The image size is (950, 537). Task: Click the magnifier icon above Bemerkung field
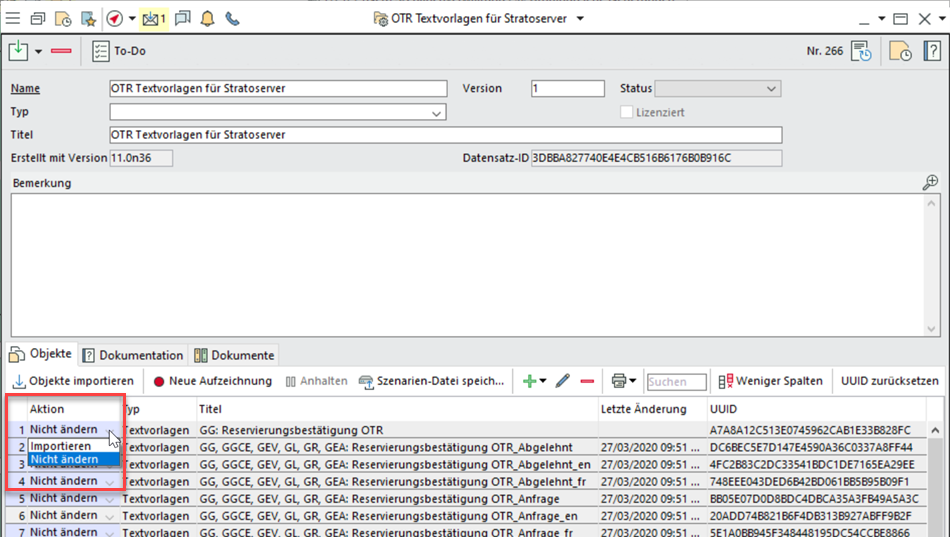(930, 182)
